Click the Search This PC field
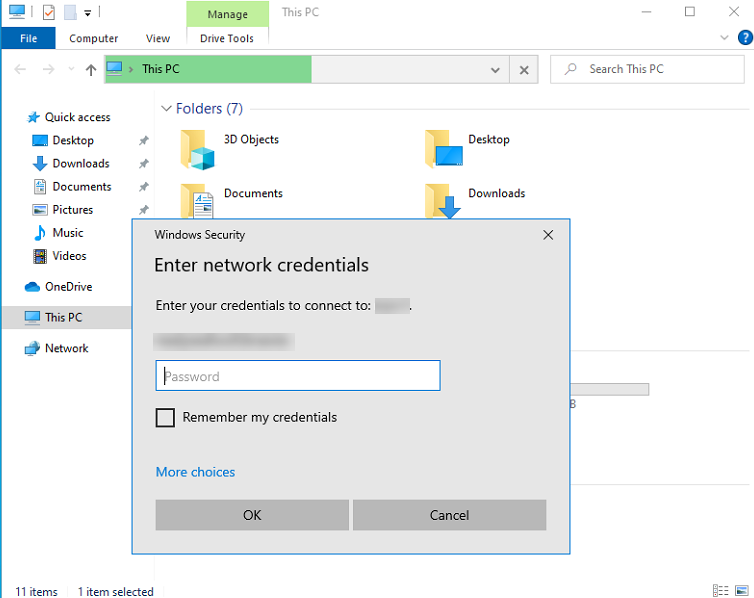The width and height of the screenshot is (754, 598). (647, 69)
